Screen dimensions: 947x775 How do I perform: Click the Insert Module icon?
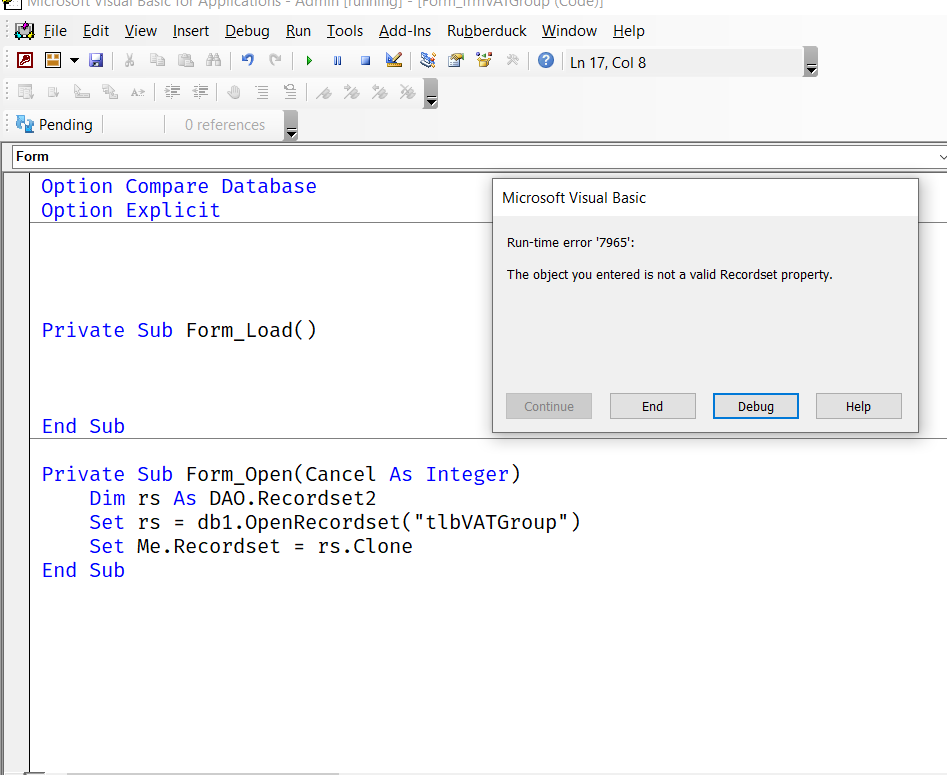[x=53, y=60]
